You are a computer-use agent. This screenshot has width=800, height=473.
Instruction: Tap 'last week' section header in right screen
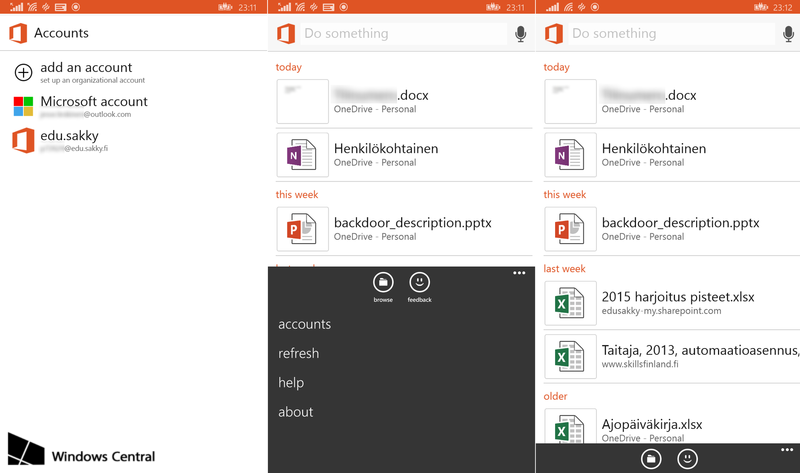tap(564, 269)
